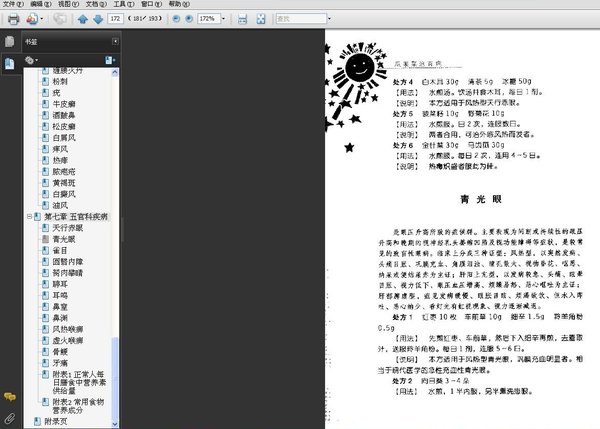
Task: Click the bookmark list scroll-up arrow
Action: coord(115,72)
